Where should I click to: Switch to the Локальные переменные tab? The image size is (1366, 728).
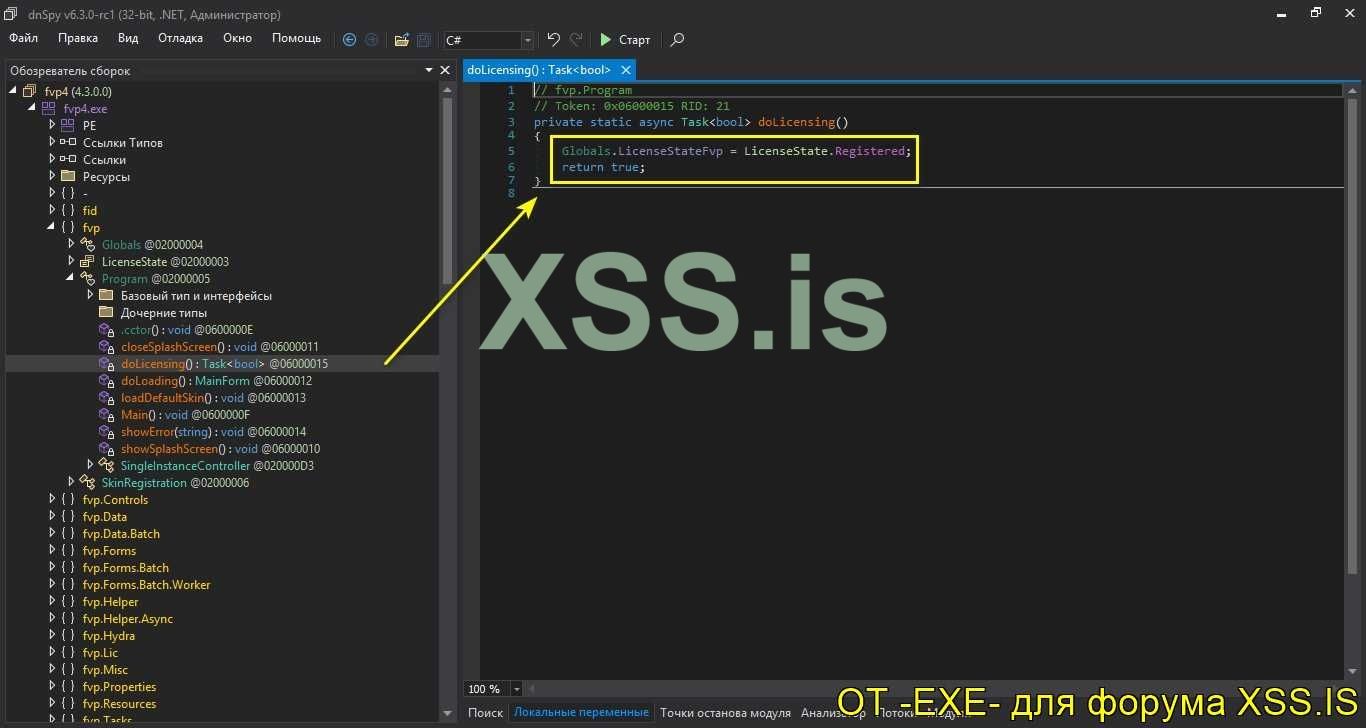[x=581, y=713]
